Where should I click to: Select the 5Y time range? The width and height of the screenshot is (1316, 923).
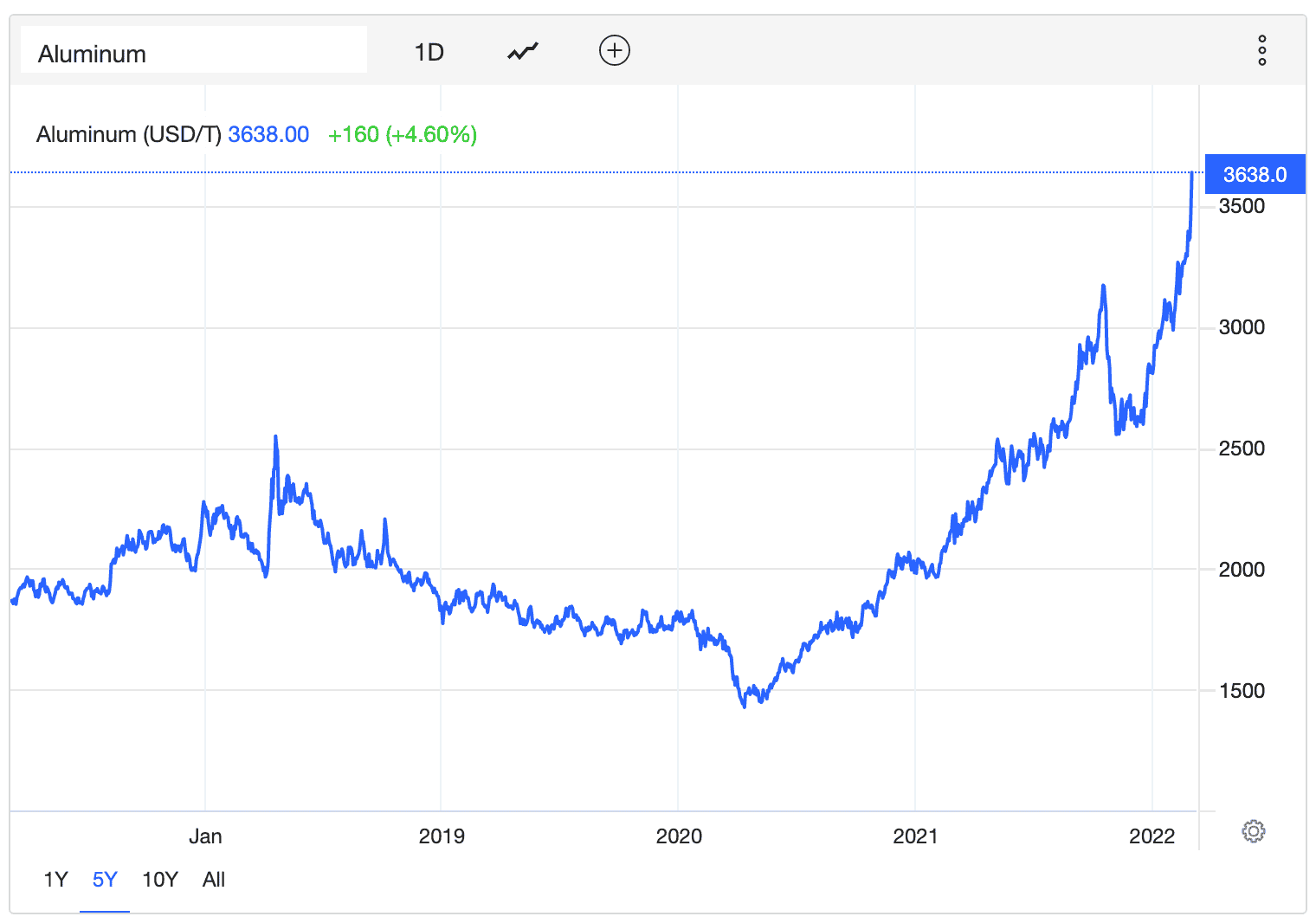pyautogui.click(x=105, y=880)
